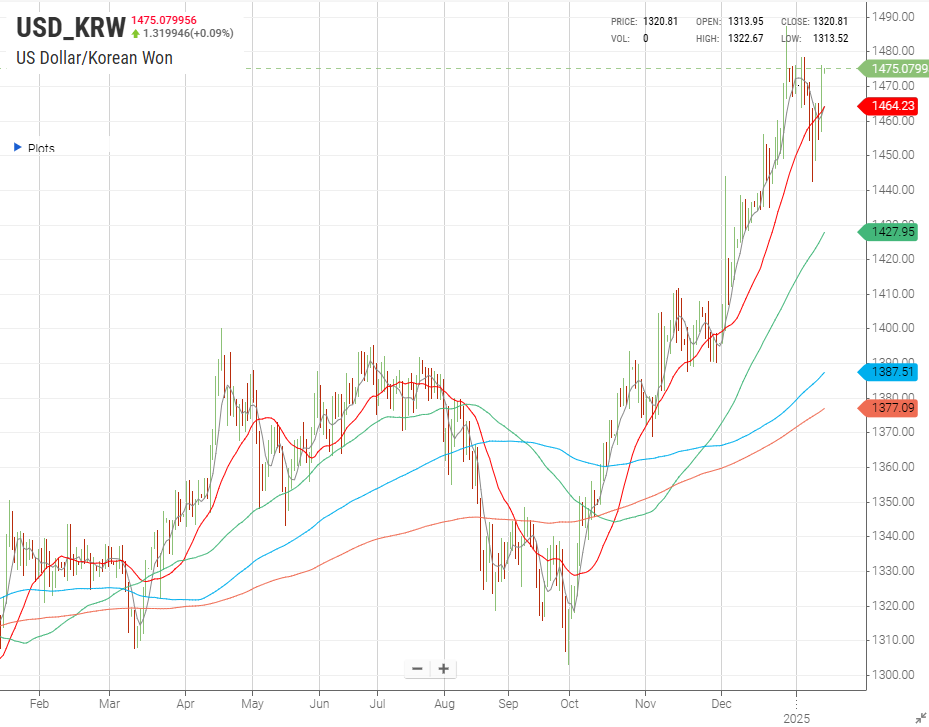Screen dimensions: 929x727
Task: Click the Oct label on time axis
Action: pos(569,702)
